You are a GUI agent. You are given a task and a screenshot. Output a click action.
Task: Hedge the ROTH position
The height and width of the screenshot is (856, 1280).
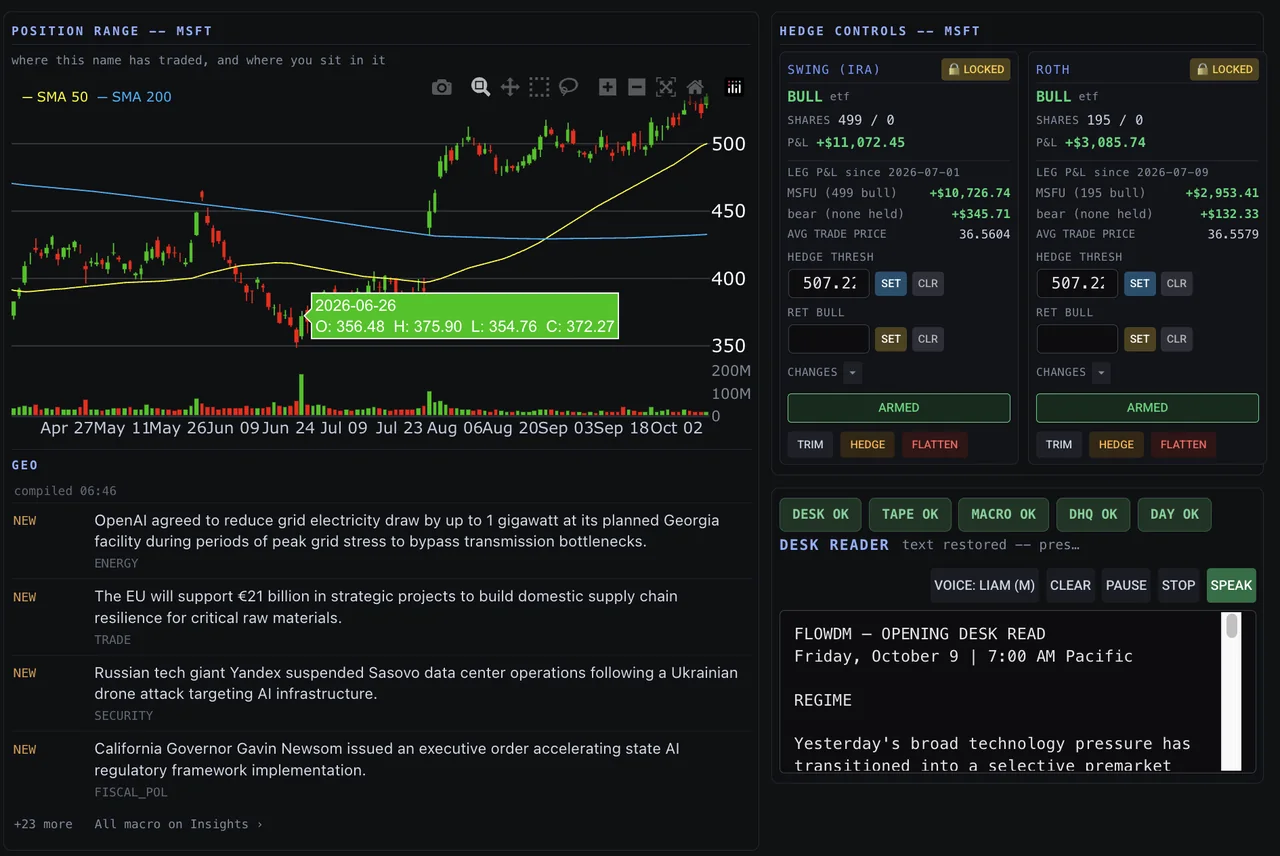coord(1116,444)
